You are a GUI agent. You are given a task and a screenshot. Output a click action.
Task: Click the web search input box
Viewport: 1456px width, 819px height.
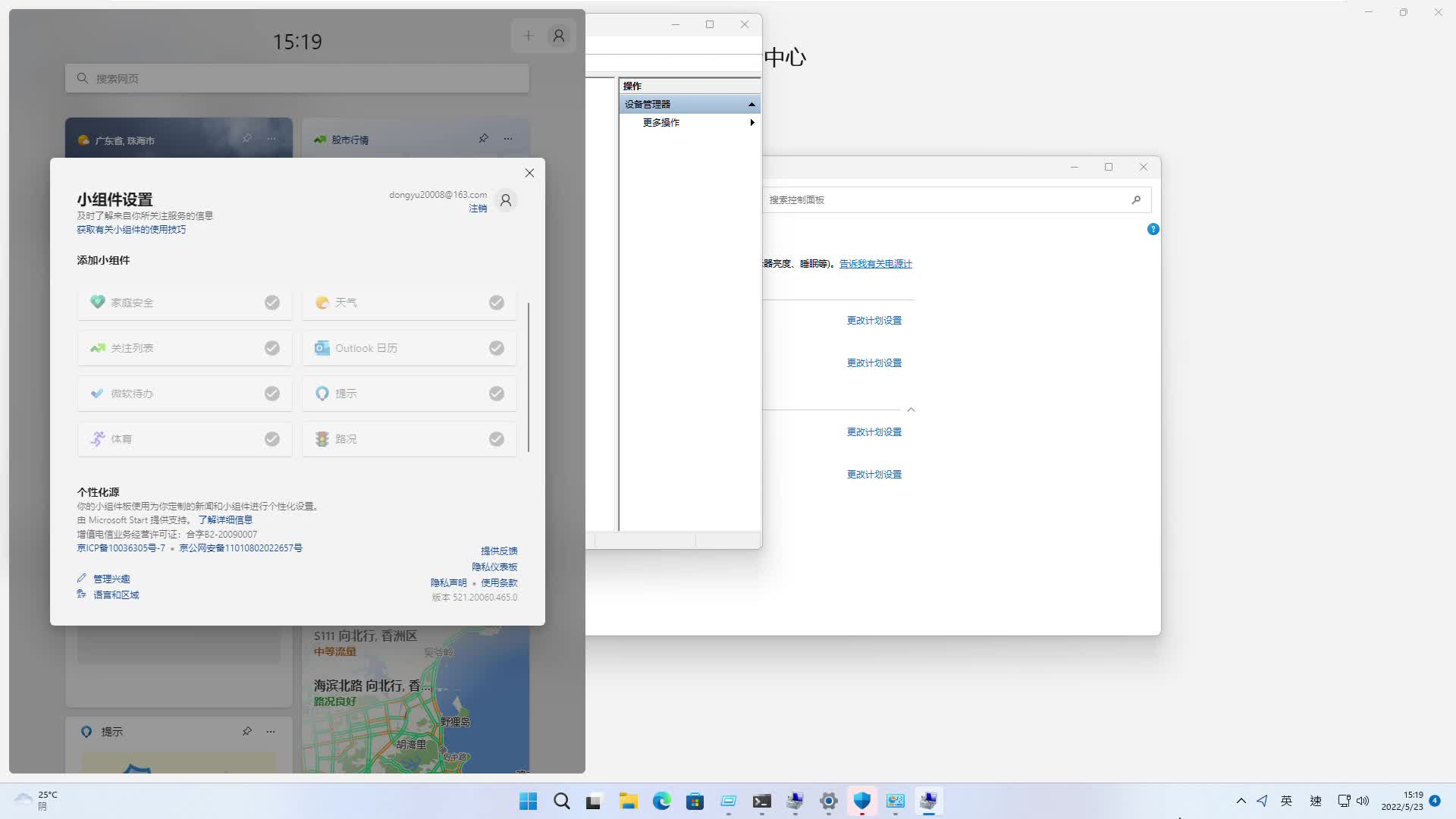click(297, 78)
